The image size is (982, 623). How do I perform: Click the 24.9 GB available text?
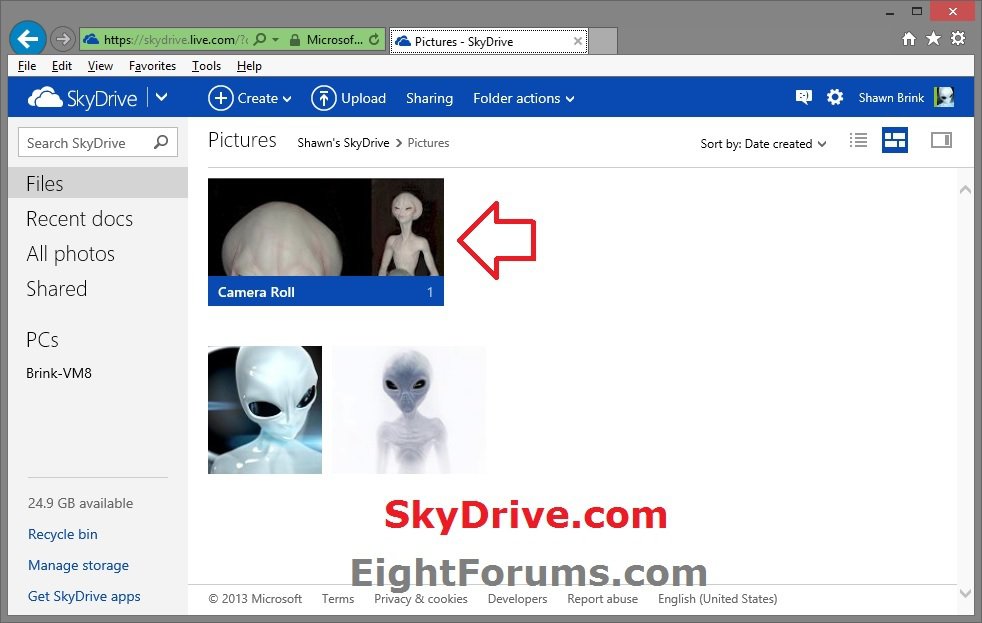click(80, 503)
